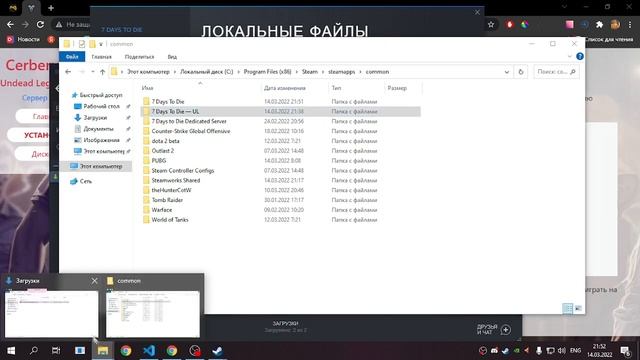
Task: Select the Steamworks Shared folder
Action: pyautogui.click(x=176, y=180)
